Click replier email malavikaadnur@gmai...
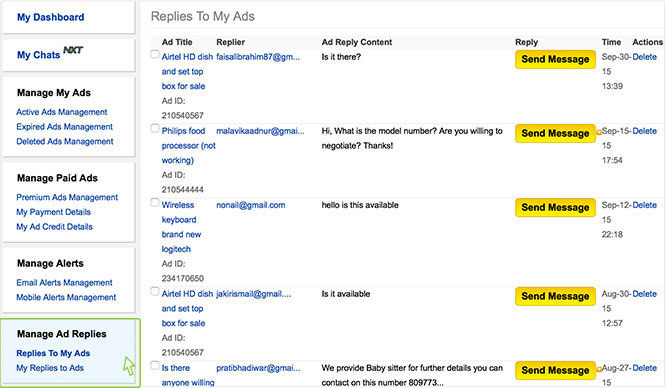The image size is (667, 388). pyautogui.click(x=260, y=131)
